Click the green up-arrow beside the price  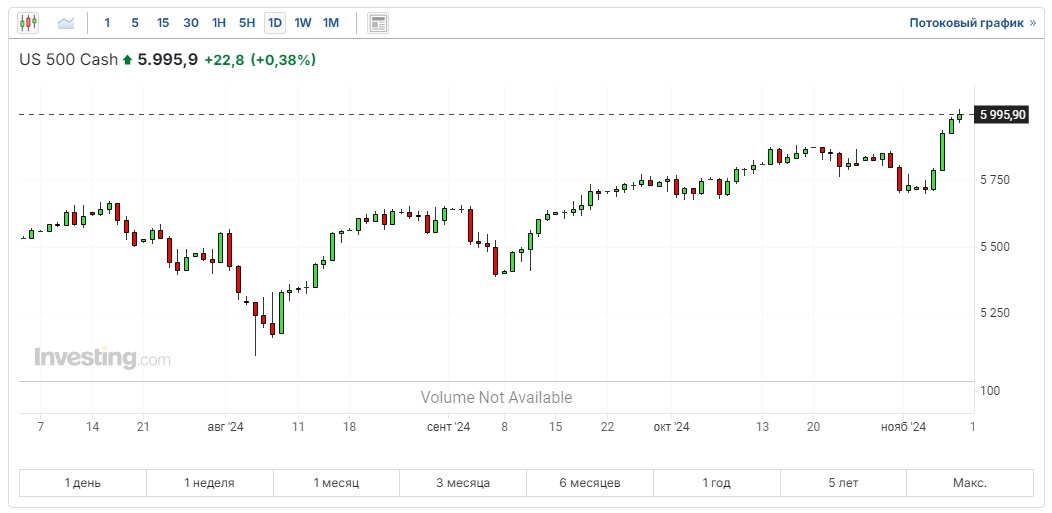point(127,60)
